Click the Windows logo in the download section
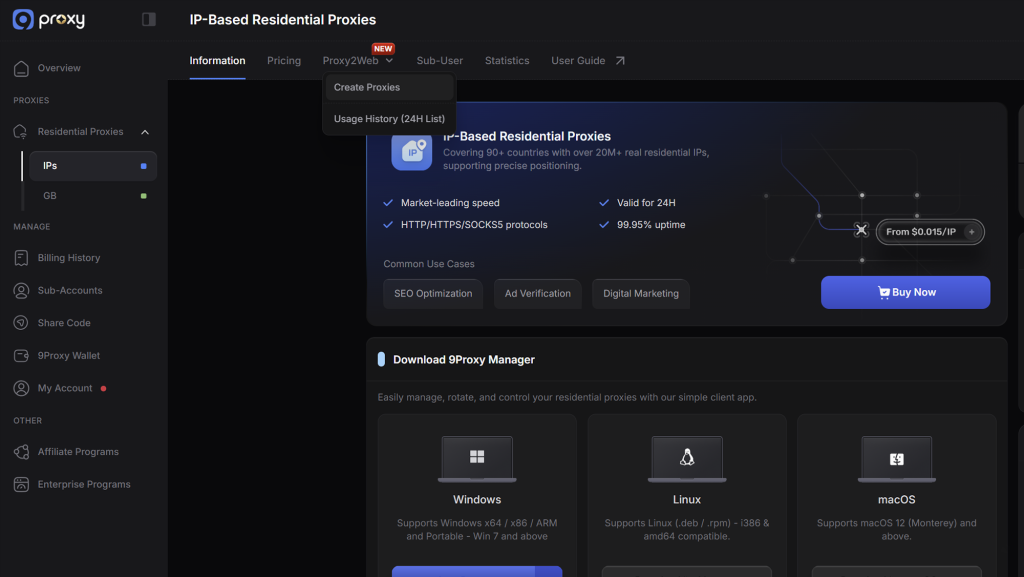The height and width of the screenshot is (577, 1024). [477, 458]
